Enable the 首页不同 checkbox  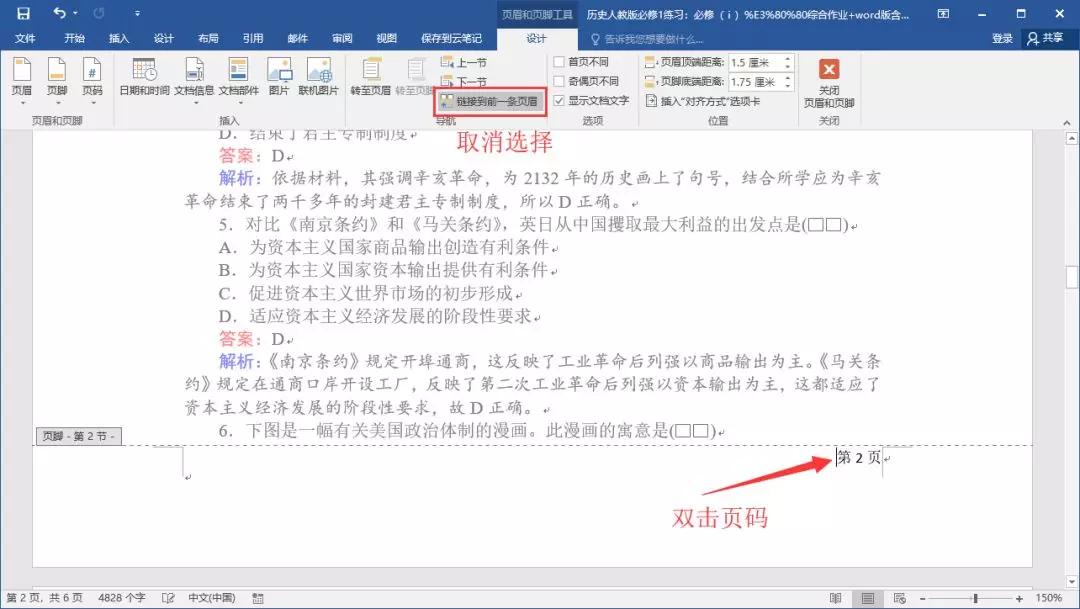click(x=560, y=61)
